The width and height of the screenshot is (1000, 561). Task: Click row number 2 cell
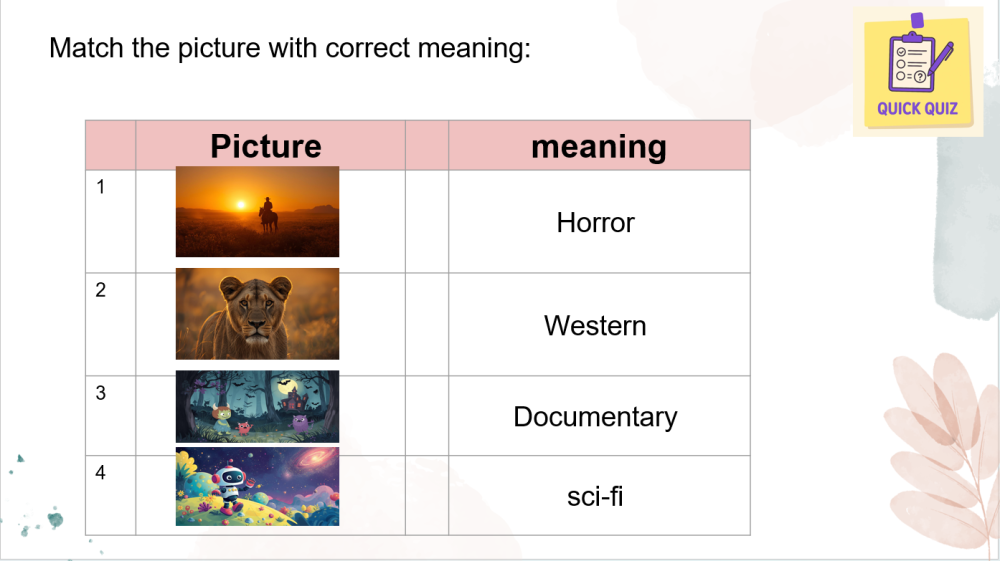[110, 324]
